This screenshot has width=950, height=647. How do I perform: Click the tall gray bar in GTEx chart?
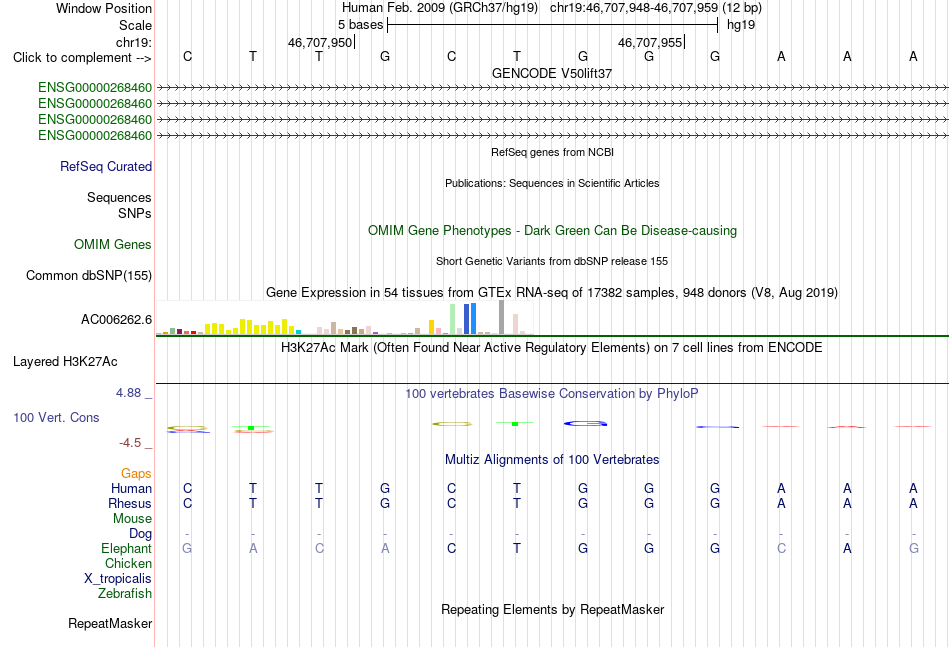pos(501,317)
